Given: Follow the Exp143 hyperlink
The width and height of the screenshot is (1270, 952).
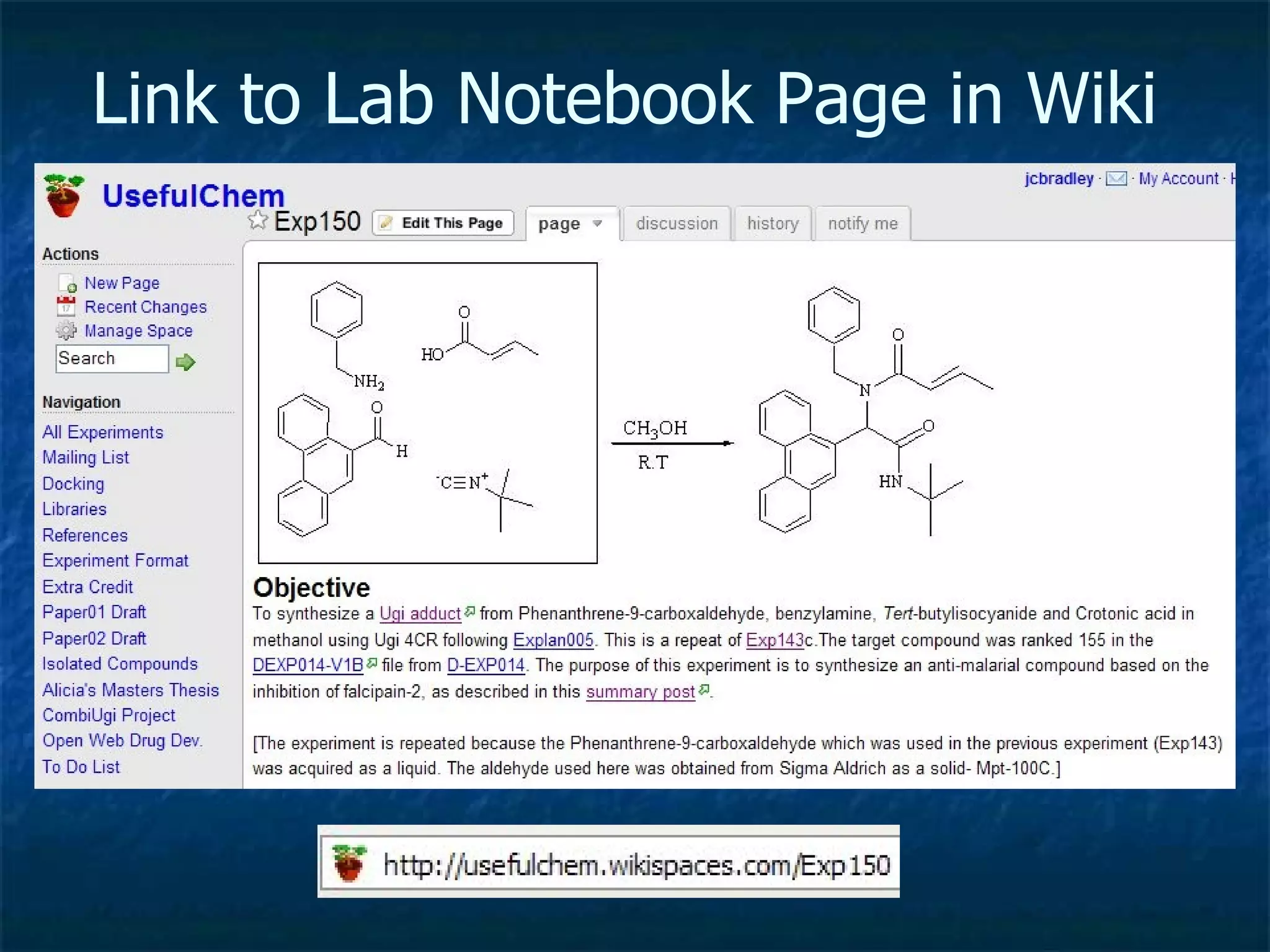Looking at the screenshot, I should click(x=775, y=640).
